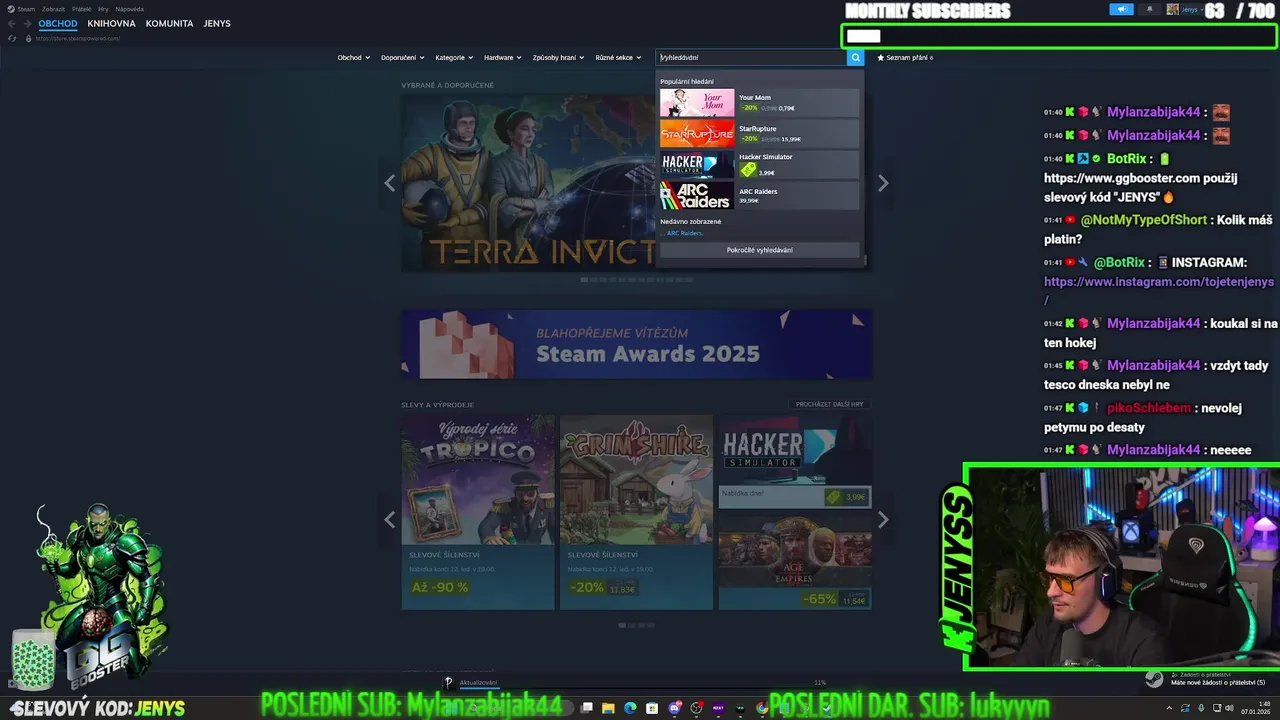Click PROCHÁZET DALŠÍ HRY button
Screen dimensions: 1280x720
click(x=829, y=404)
